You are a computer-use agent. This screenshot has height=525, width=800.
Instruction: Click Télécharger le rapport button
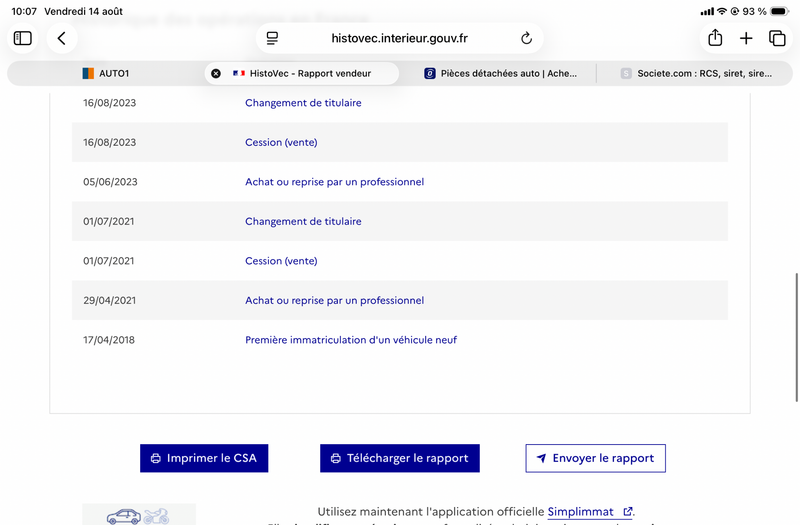399,458
